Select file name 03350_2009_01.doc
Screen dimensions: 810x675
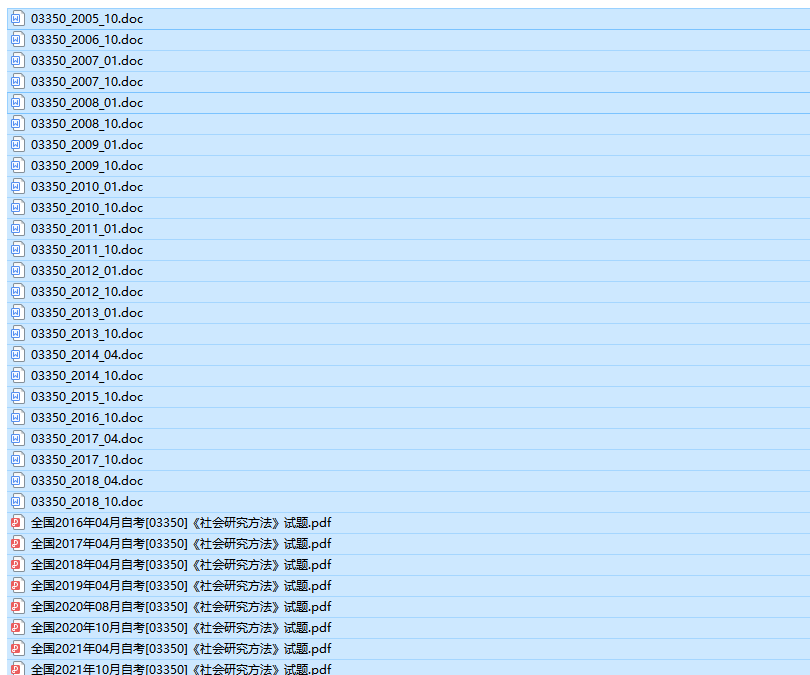(87, 145)
